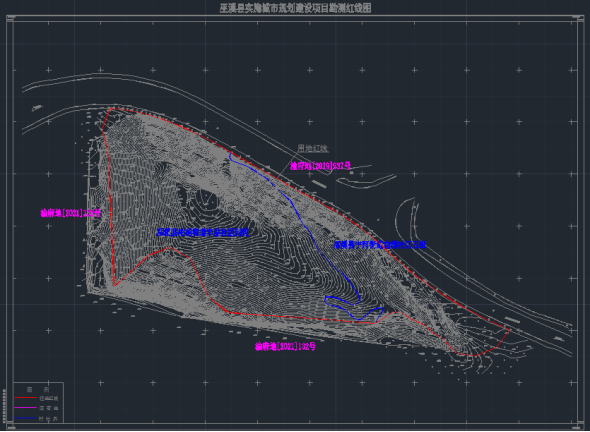Click the red boundary's far eastern corner

pyautogui.click(x=509, y=330)
